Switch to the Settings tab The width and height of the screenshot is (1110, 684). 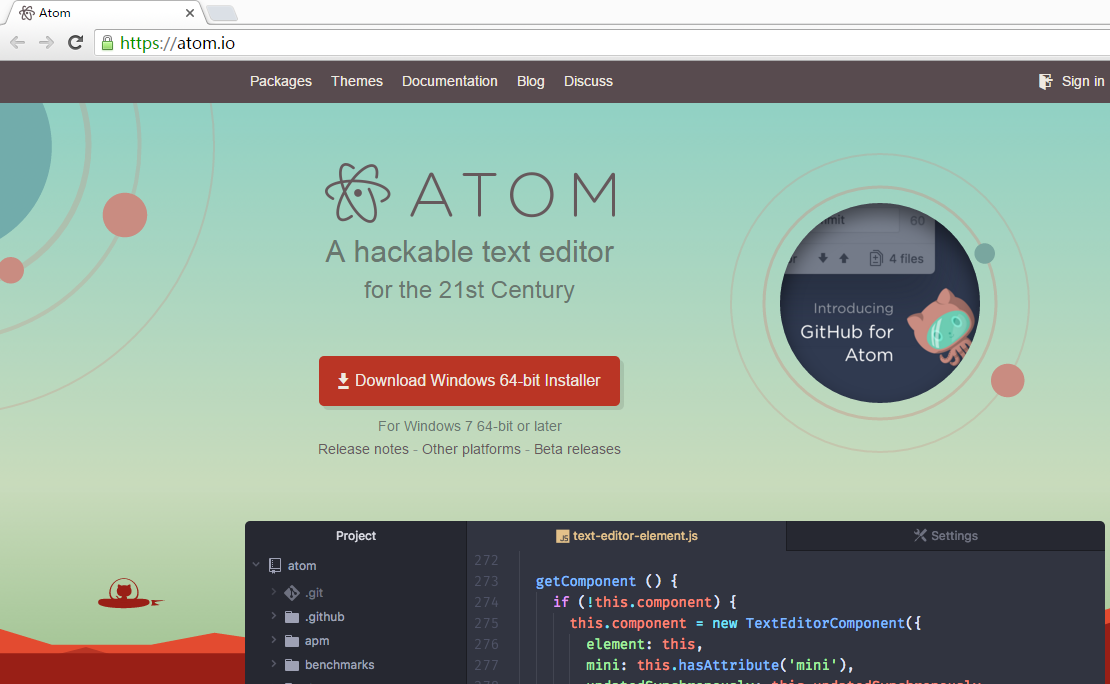tap(946, 536)
